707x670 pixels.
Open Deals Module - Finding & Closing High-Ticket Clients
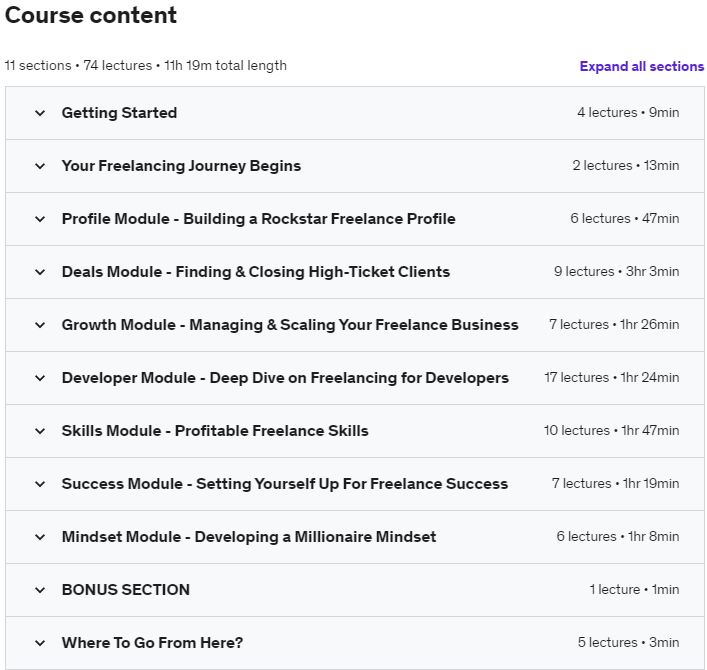point(256,272)
